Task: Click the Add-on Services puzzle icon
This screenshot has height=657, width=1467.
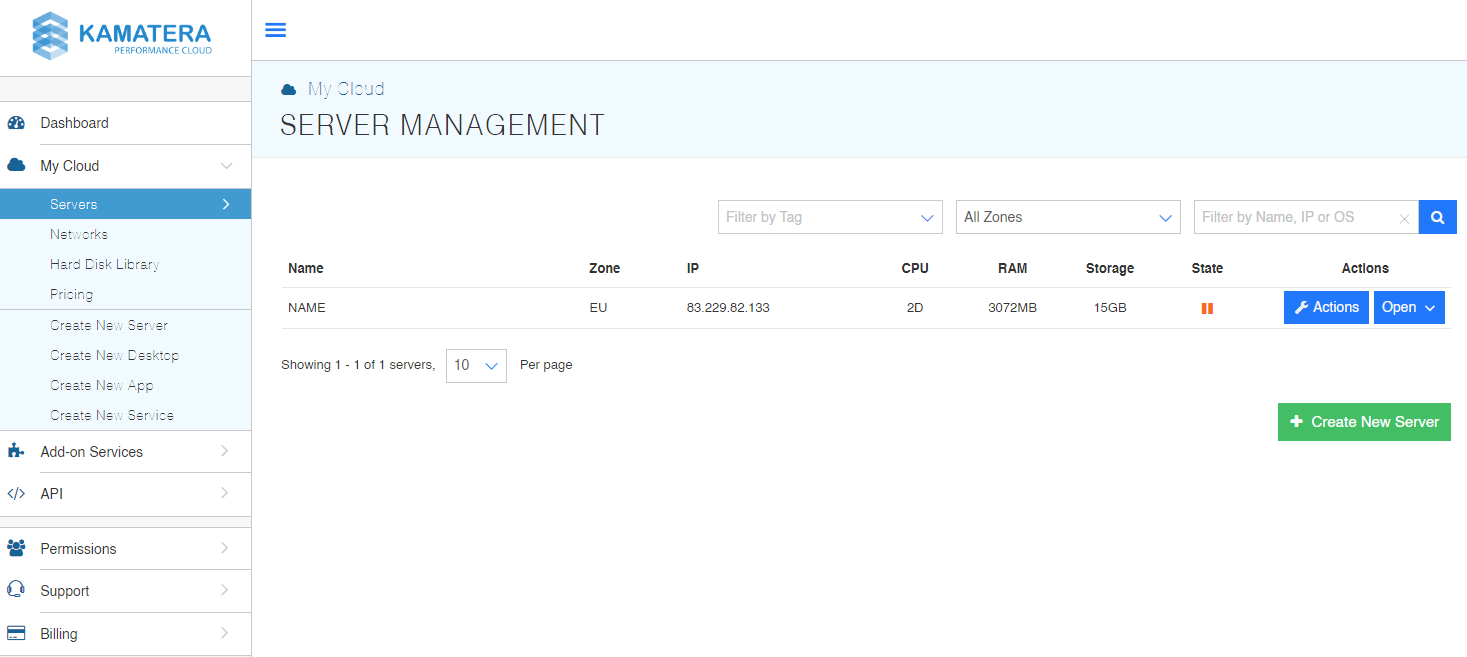Action: click(16, 451)
